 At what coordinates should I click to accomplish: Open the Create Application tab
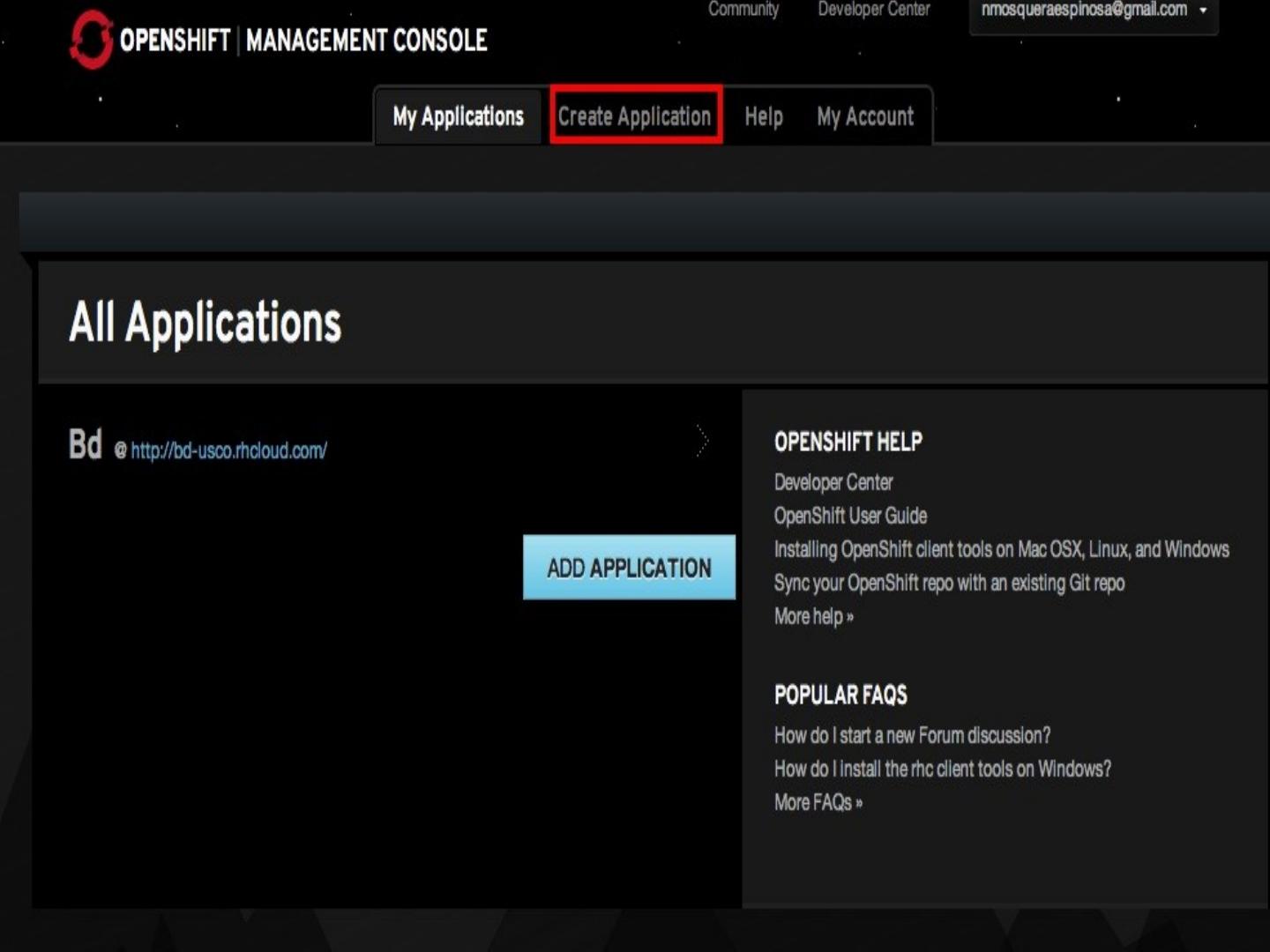coord(635,115)
